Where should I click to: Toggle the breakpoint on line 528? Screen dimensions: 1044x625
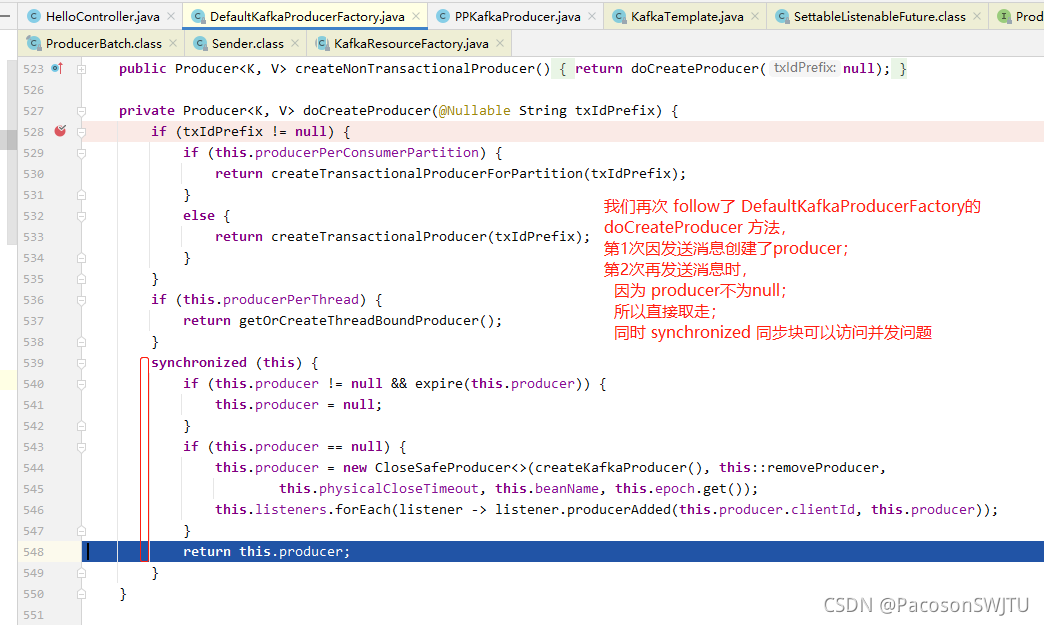[60, 131]
